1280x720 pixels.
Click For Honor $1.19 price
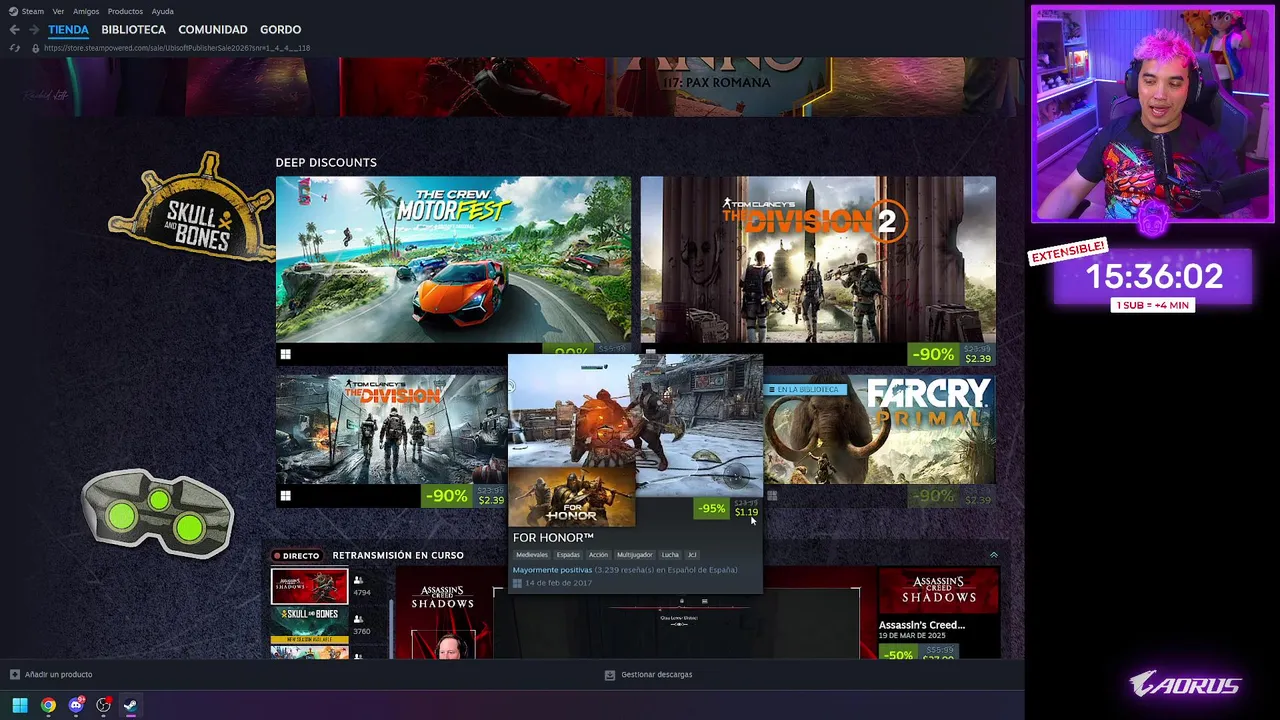(x=746, y=512)
